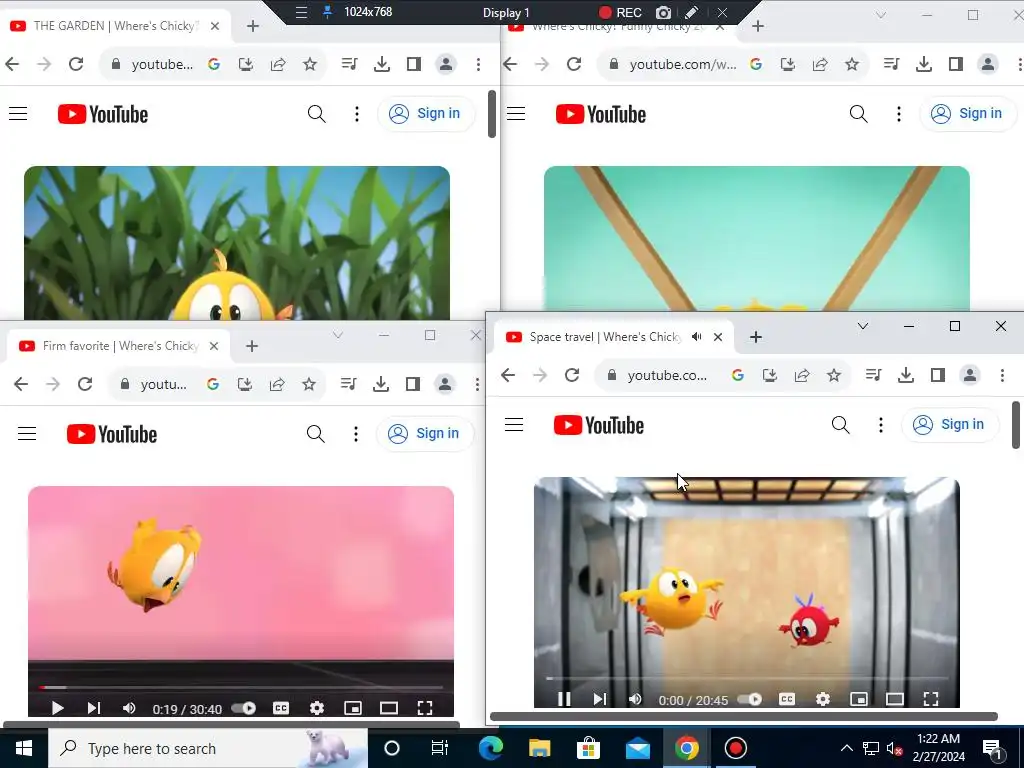1024x768 pixels.
Task: Search YouTube in Space travel window
Action: pyautogui.click(x=840, y=425)
